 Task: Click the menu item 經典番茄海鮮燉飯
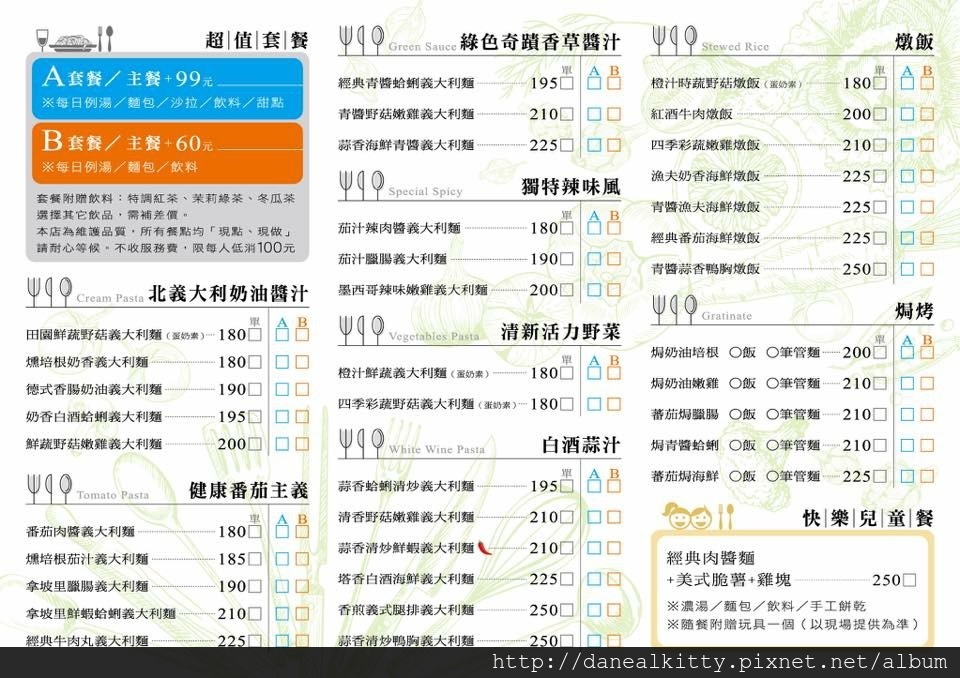coord(705,238)
